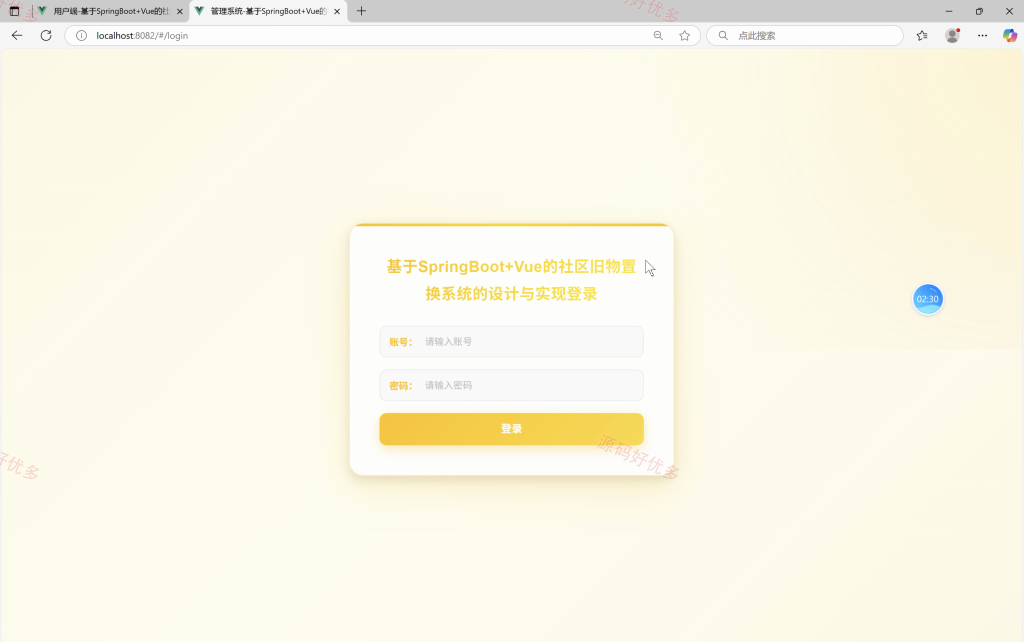Switch to the 用户端 SpringBoot+Vue tab
The image size is (1024, 642).
(x=111, y=11)
